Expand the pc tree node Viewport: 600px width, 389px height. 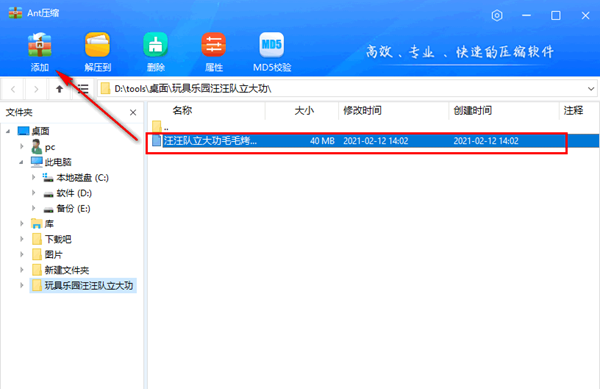[22, 146]
